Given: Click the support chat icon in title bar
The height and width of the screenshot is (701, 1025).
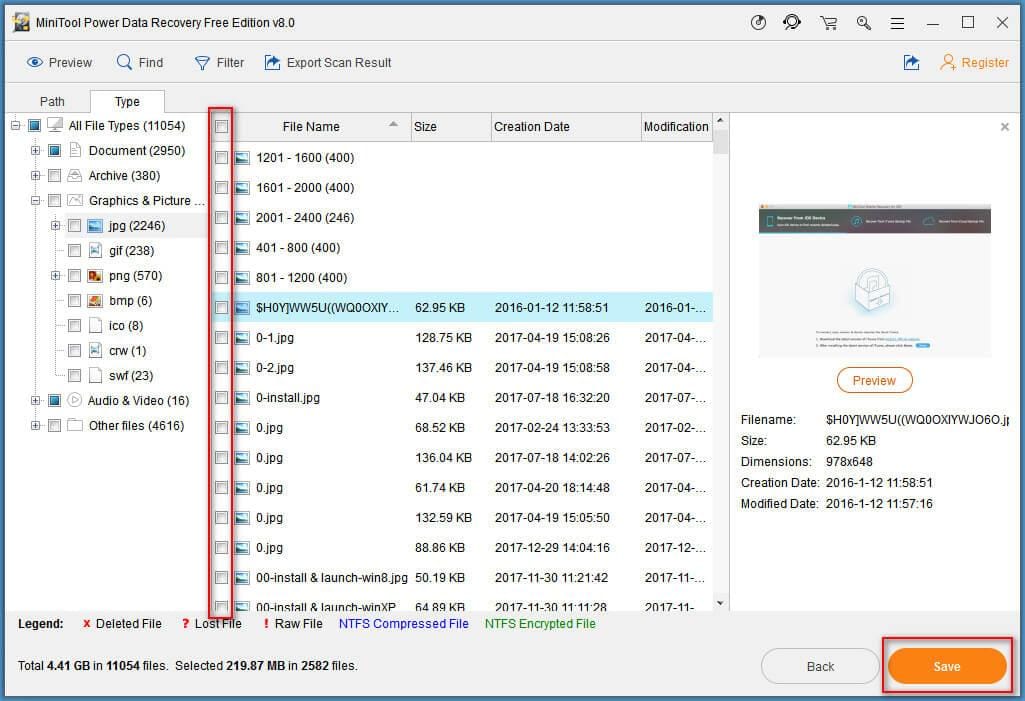Looking at the screenshot, I should click(792, 23).
